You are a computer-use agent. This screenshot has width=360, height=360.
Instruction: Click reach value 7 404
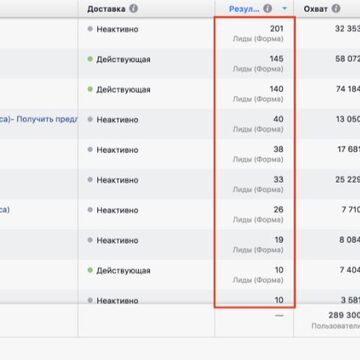coord(350,270)
